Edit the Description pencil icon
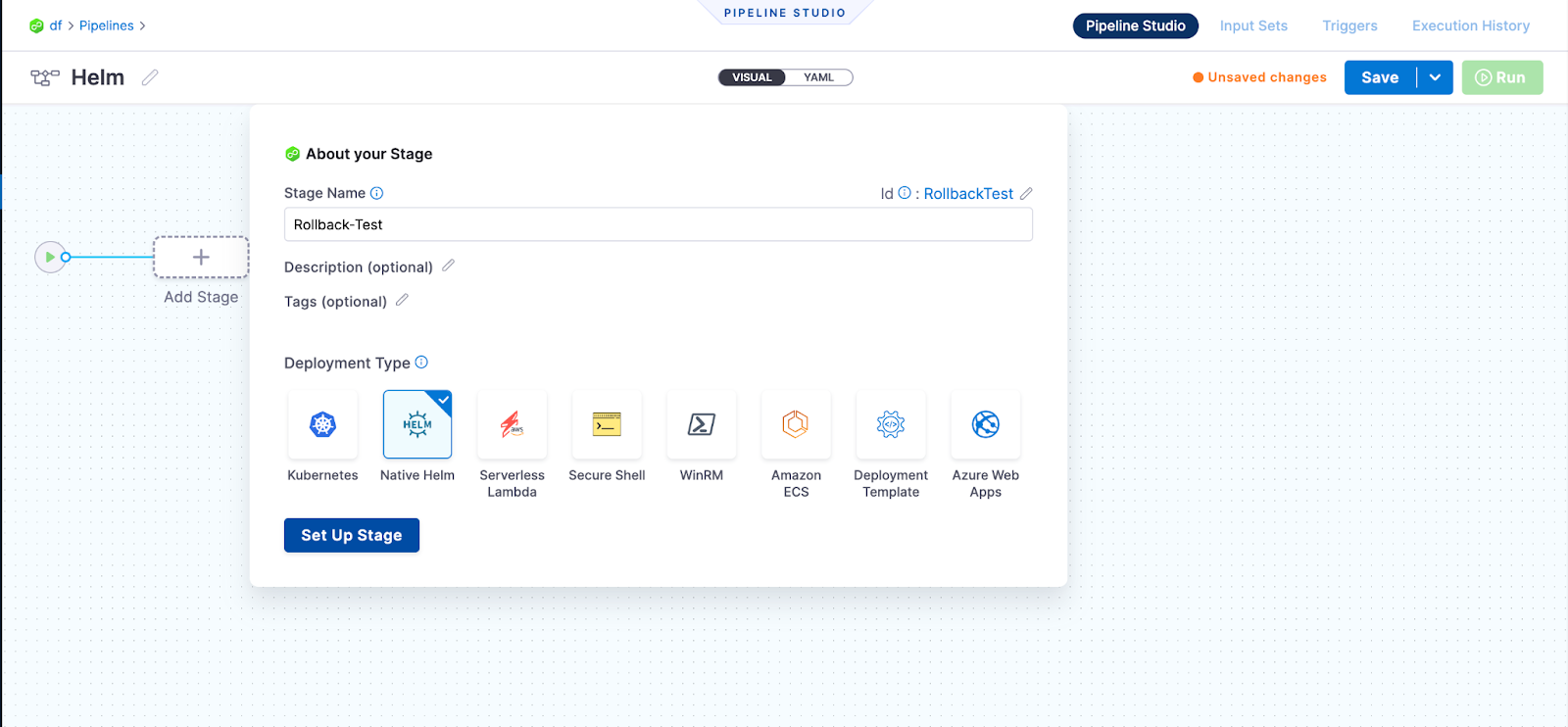This screenshot has width=1568, height=727. tap(448, 266)
